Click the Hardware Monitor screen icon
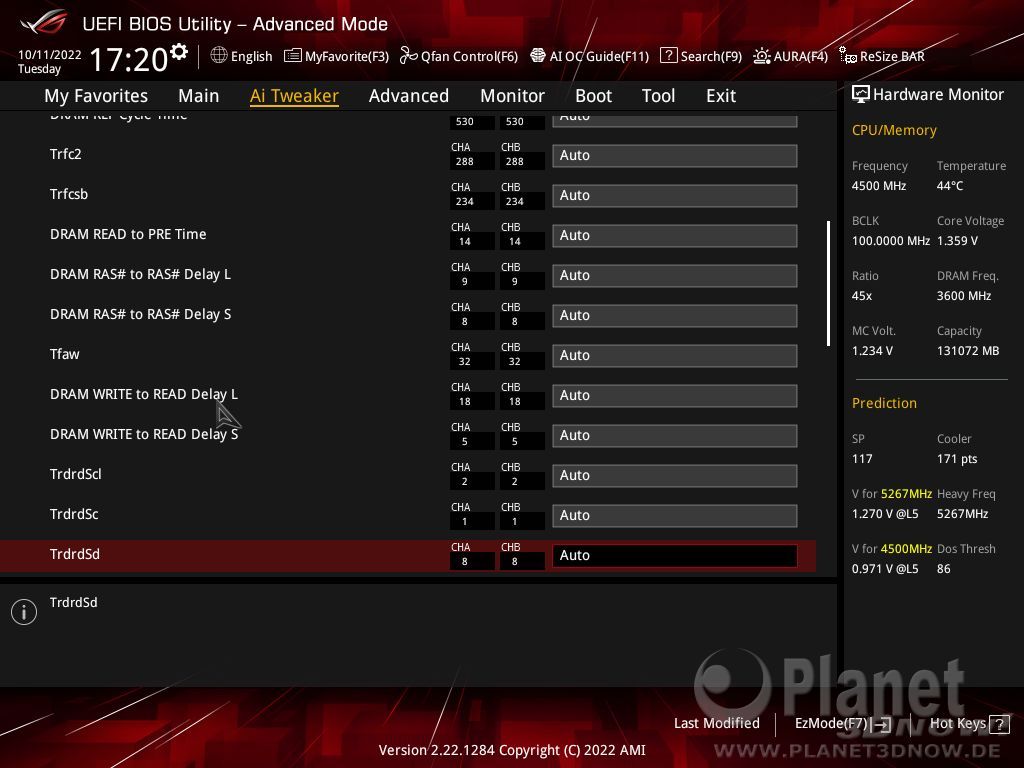 click(861, 95)
